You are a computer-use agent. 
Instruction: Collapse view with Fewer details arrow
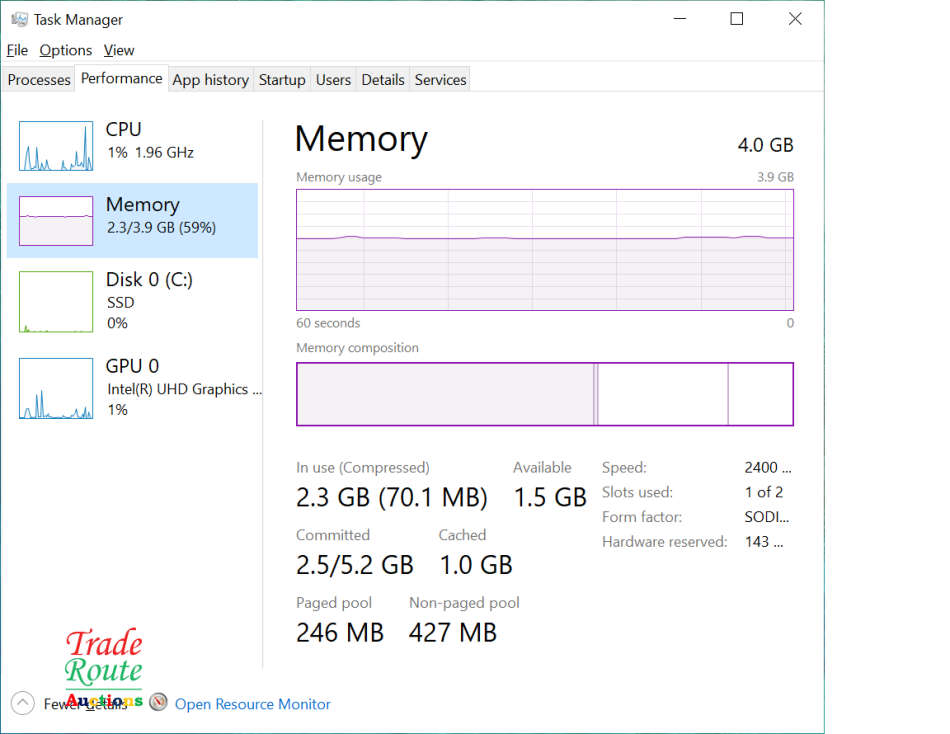tap(23, 703)
